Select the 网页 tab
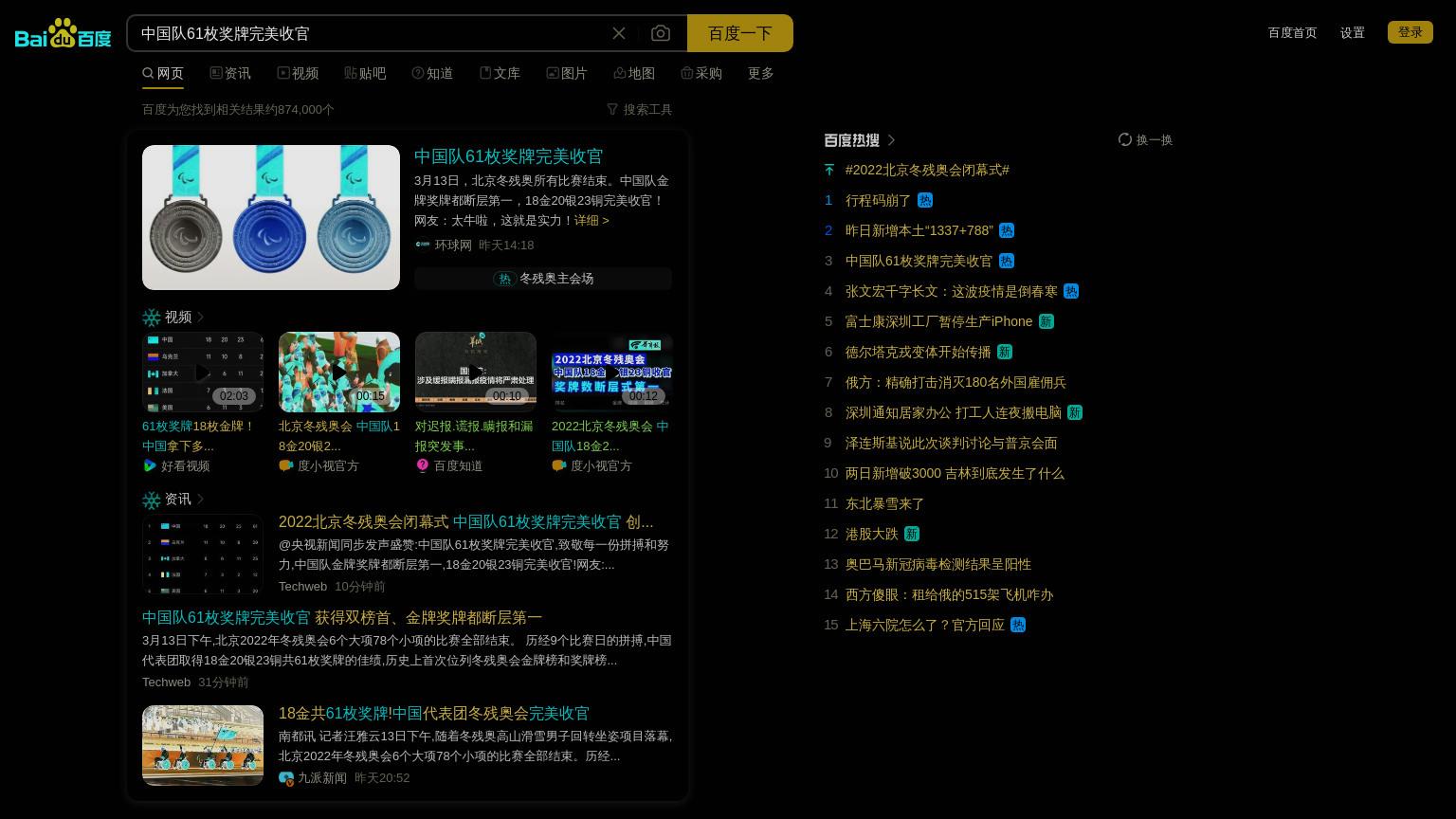 [x=163, y=73]
